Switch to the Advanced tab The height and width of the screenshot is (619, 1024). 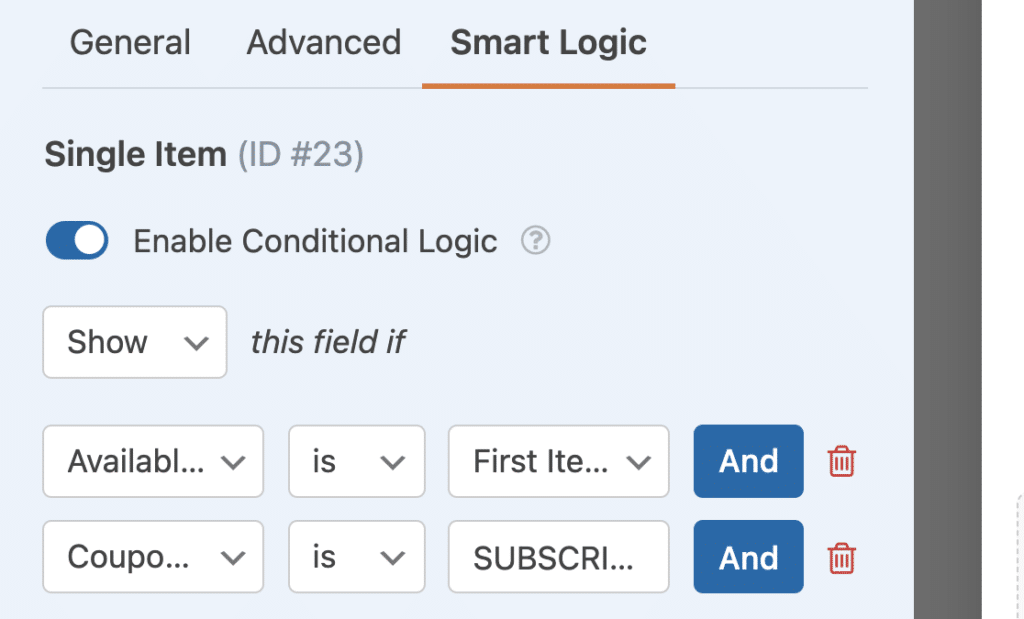pos(322,42)
